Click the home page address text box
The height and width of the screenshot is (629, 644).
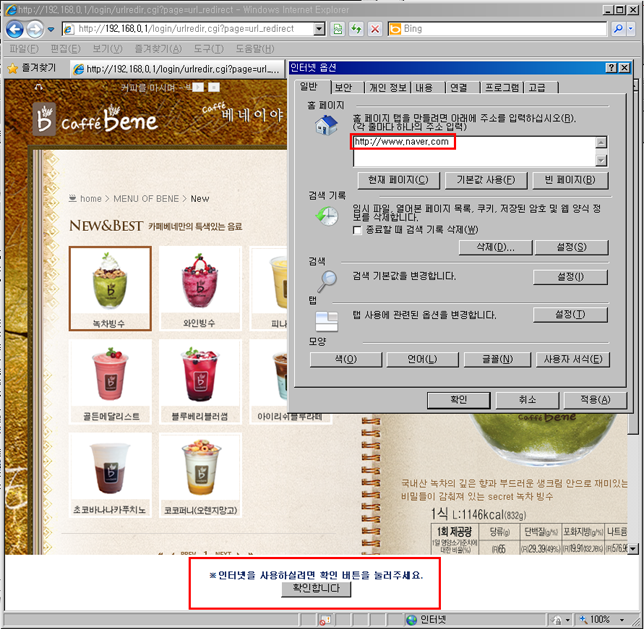[474, 151]
